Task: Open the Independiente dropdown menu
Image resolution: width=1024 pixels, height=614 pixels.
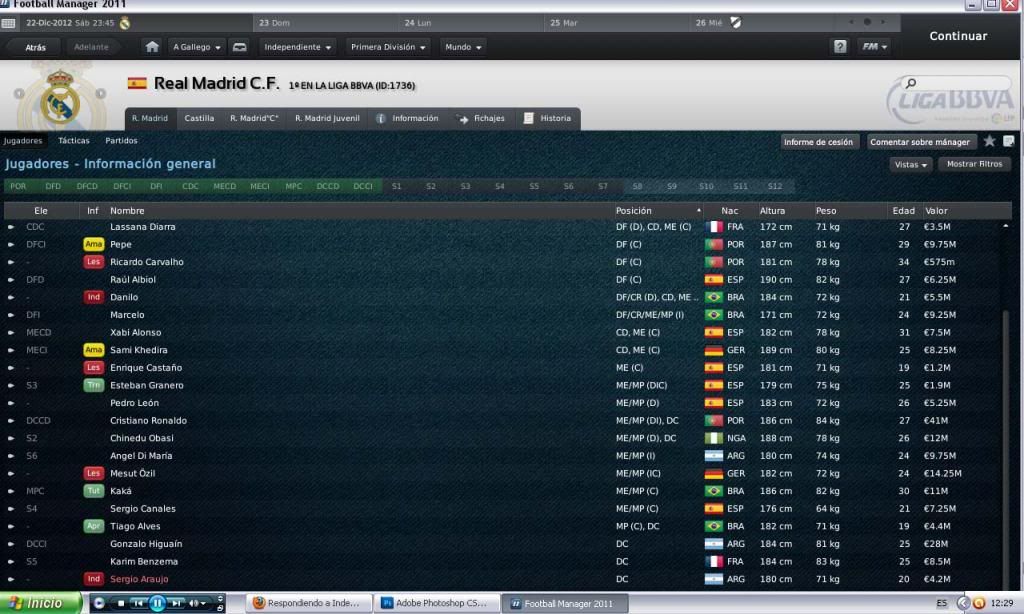Action: click(297, 47)
